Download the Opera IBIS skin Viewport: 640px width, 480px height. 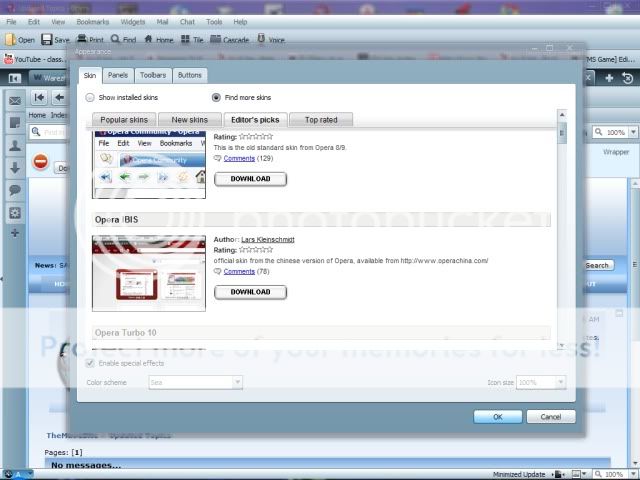click(x=251, y=292)
